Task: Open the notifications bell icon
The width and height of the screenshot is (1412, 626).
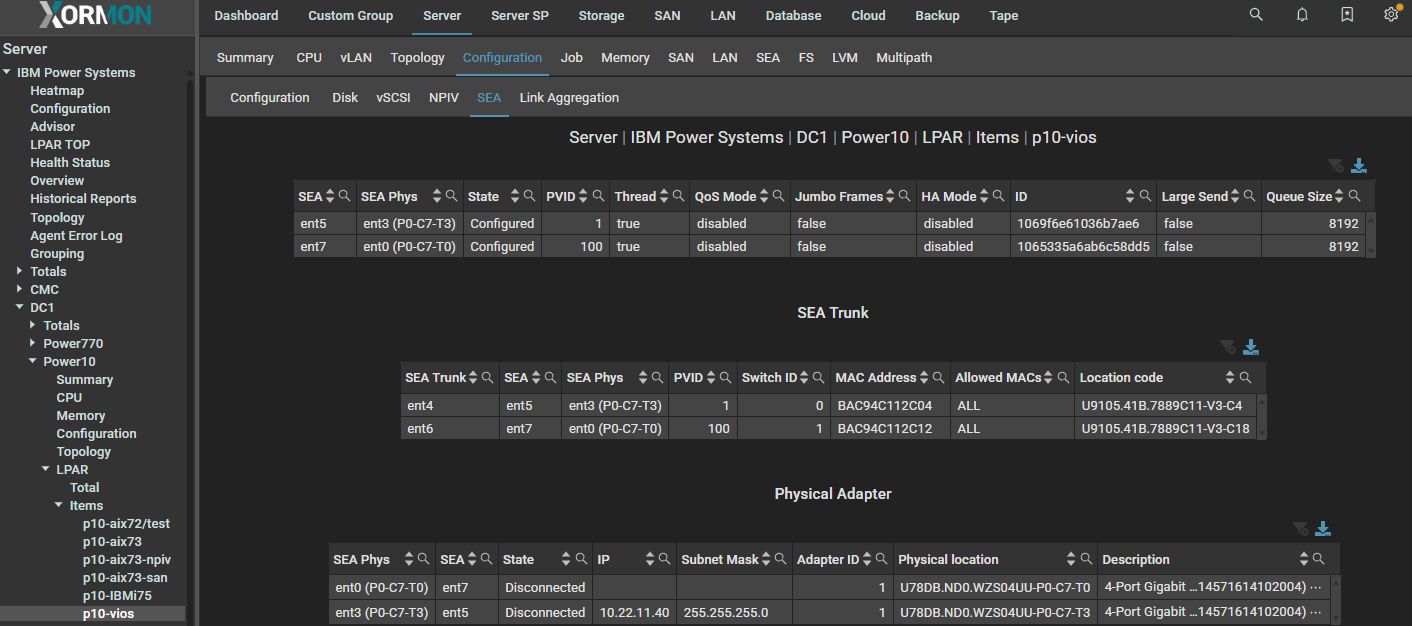Action: (1302, 15)
